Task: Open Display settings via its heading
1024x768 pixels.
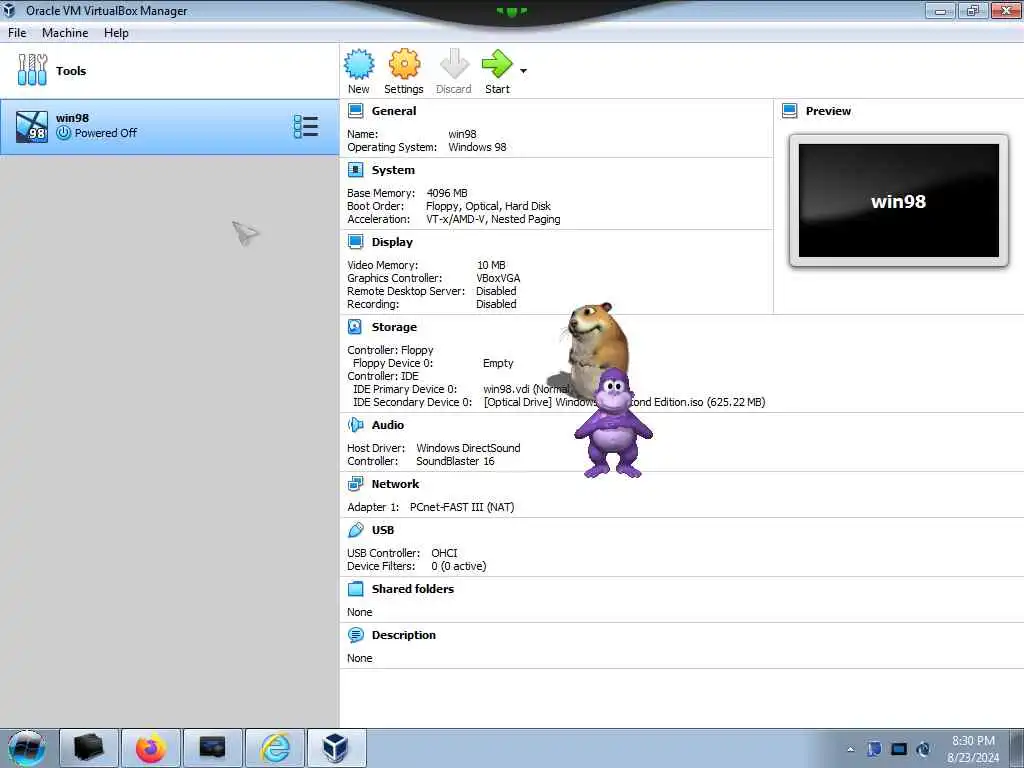Action: point(392,242)
